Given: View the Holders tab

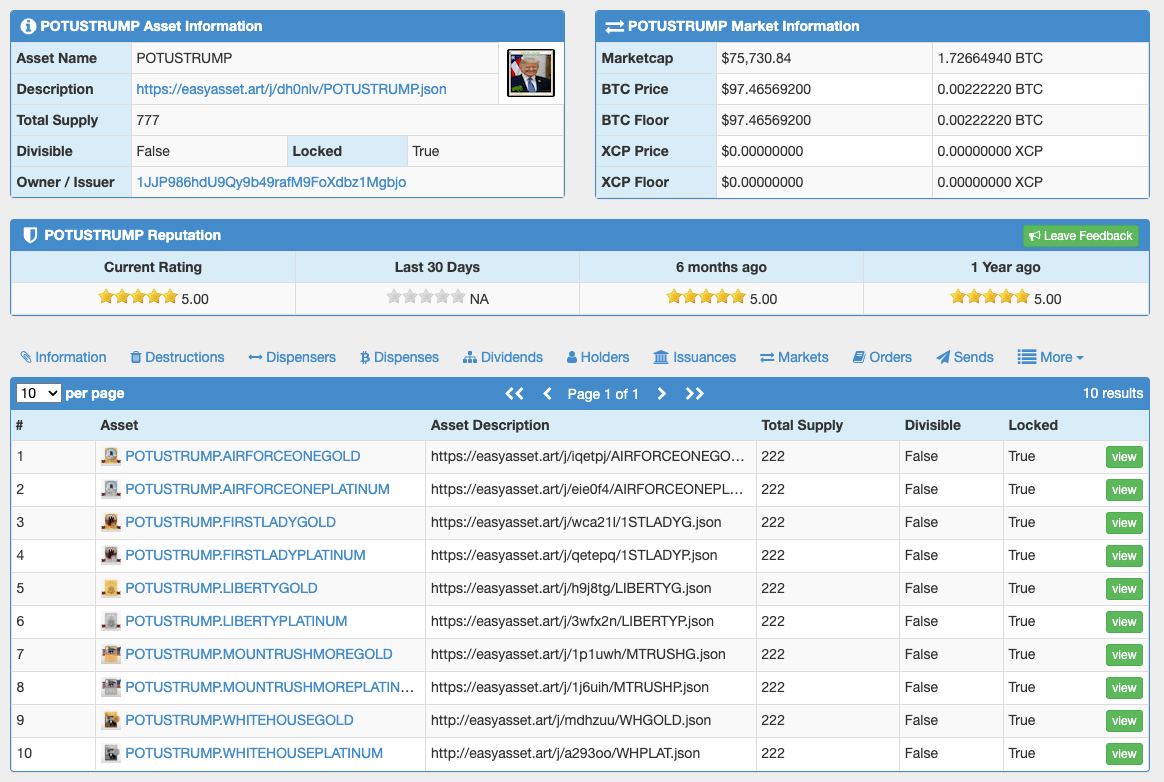Looking at the screenshot, I should [598, 357].
